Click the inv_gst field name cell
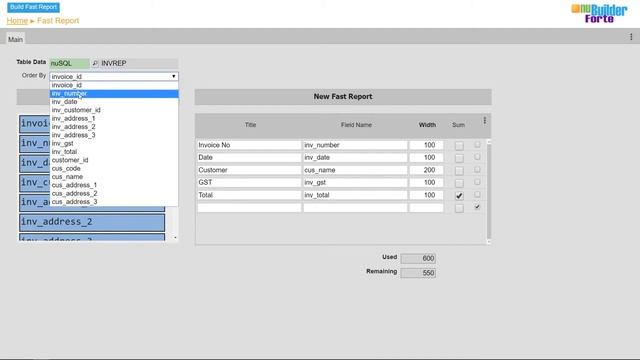 click(355, 182)
